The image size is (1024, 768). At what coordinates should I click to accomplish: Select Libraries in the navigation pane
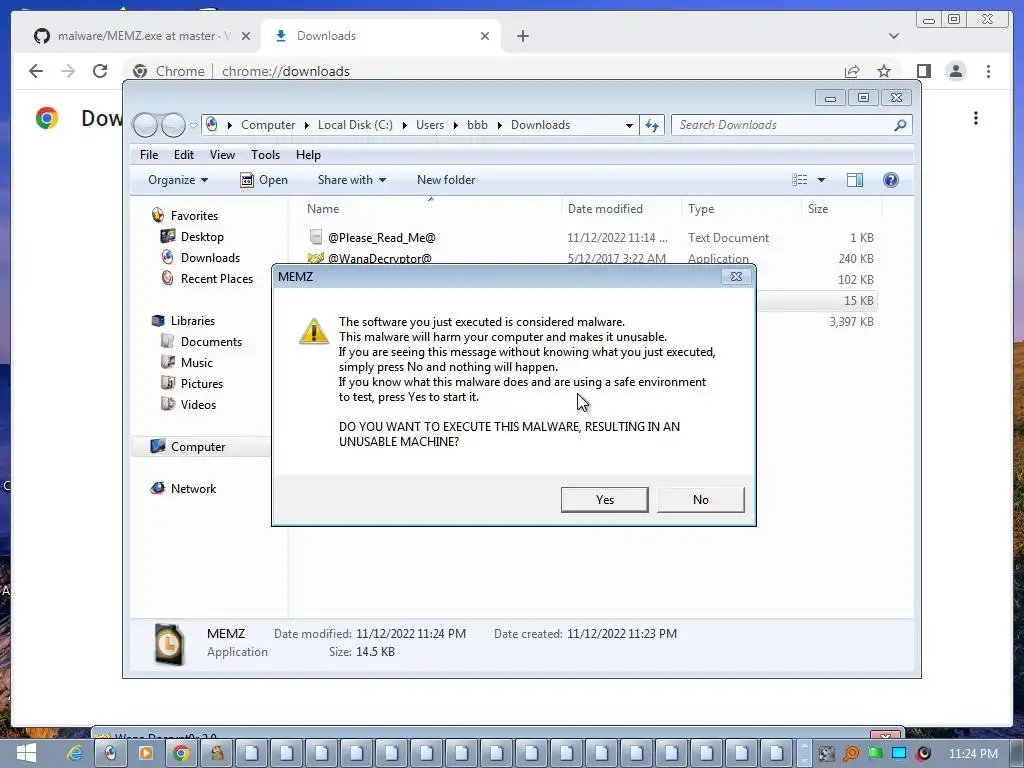[x=193, y=321]
